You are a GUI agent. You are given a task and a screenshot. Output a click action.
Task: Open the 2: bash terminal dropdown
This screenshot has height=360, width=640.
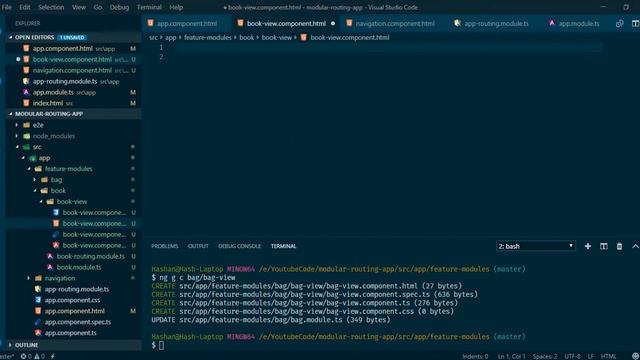coord(536,246)
